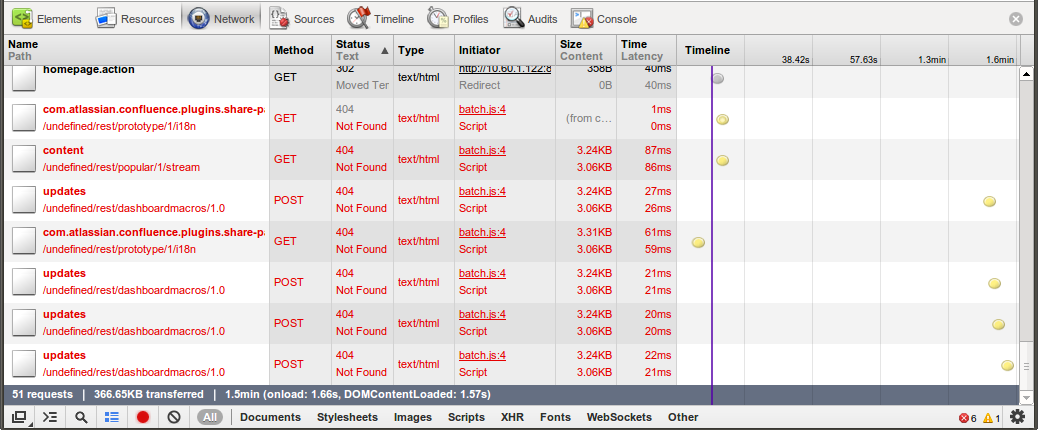Select the homepage.action request row
This screenshot has height=430, width=1038.
(x=510, y=81)
